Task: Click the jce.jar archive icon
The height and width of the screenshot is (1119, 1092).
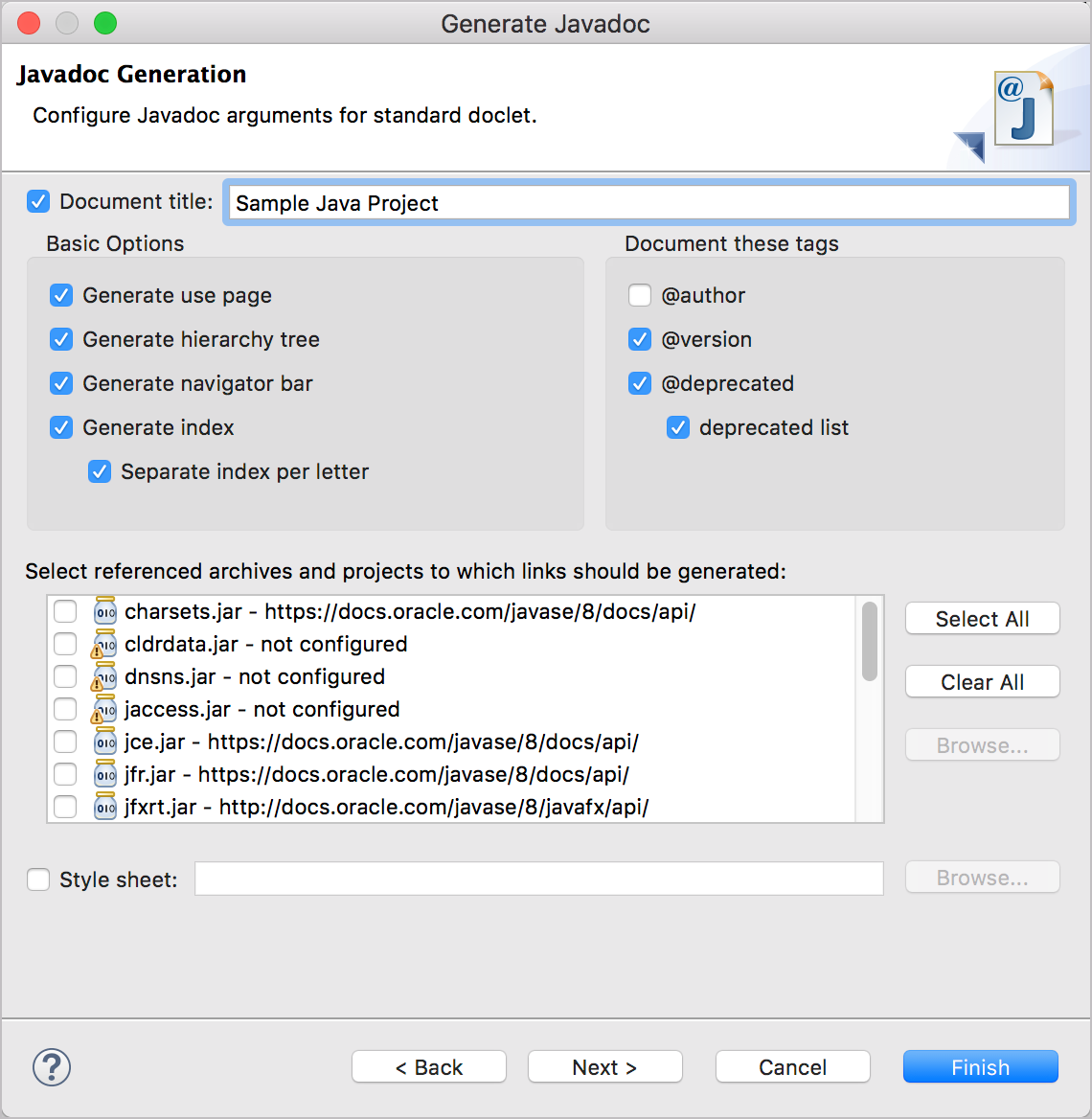Action: pos(104,742)
